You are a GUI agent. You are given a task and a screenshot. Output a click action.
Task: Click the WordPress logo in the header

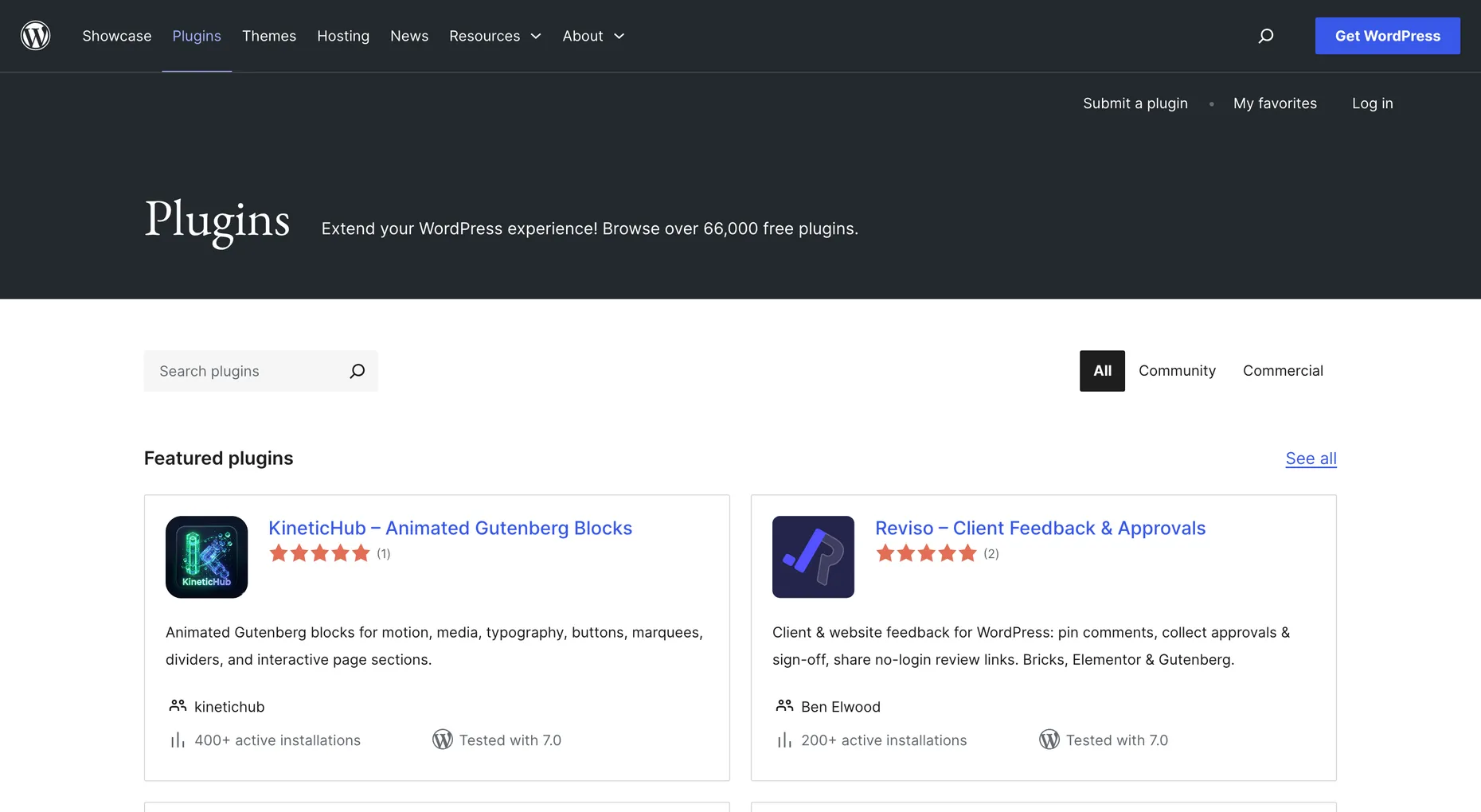pyautogui.click(x=35, y=36)
